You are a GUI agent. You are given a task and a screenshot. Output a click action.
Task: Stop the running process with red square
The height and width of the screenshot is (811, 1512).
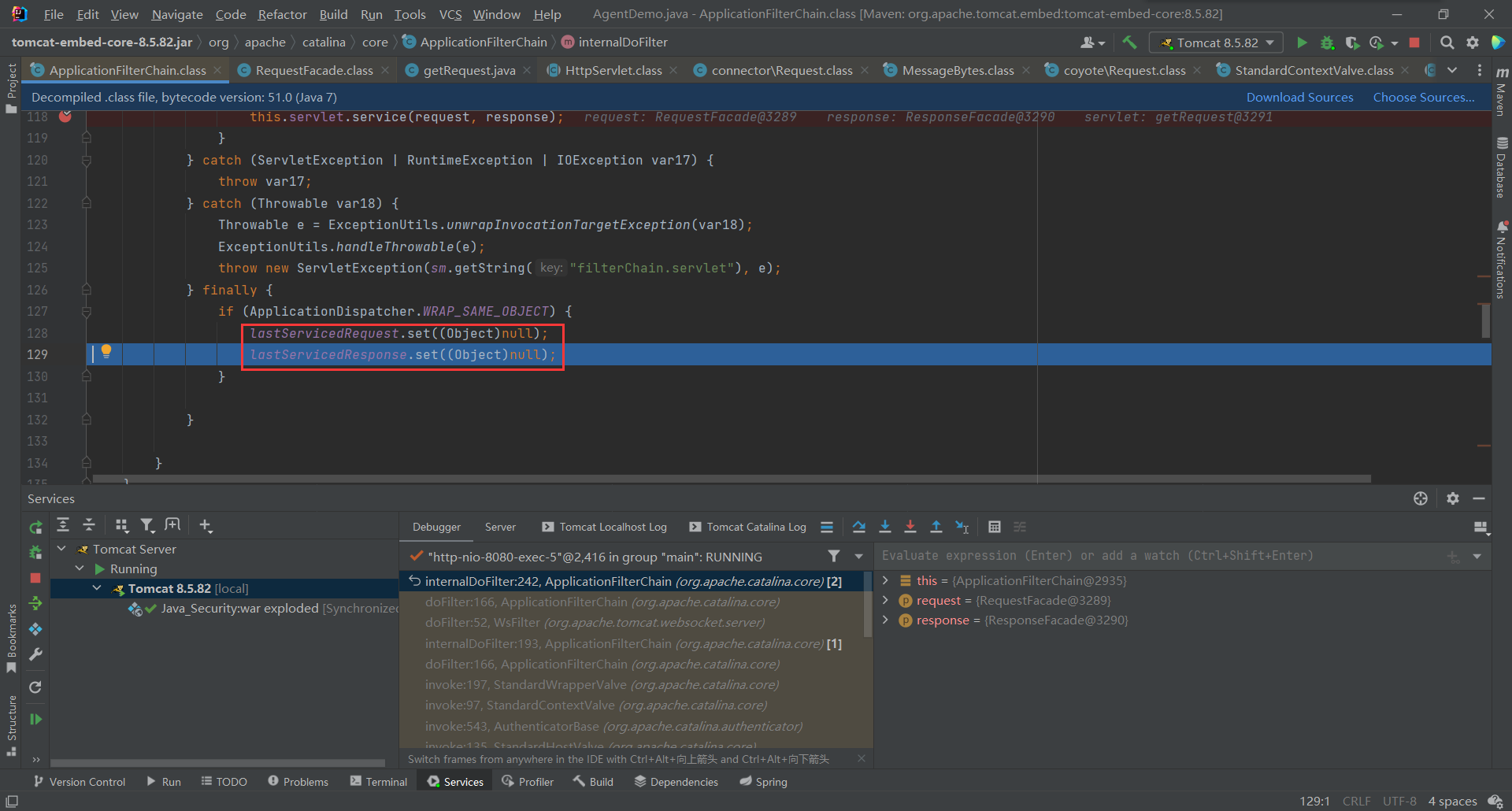pyautogui.click(x=1414, y=43)
